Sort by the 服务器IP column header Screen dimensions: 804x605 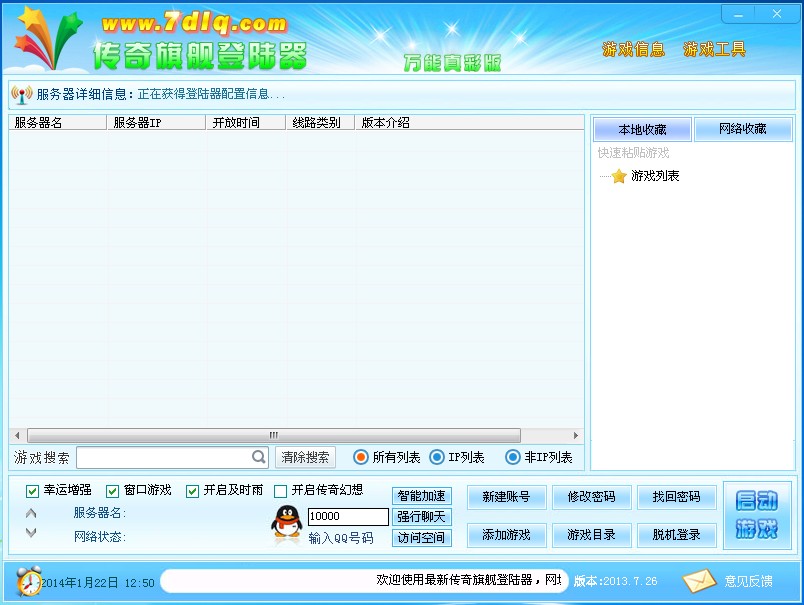click(x=156, y=123)
